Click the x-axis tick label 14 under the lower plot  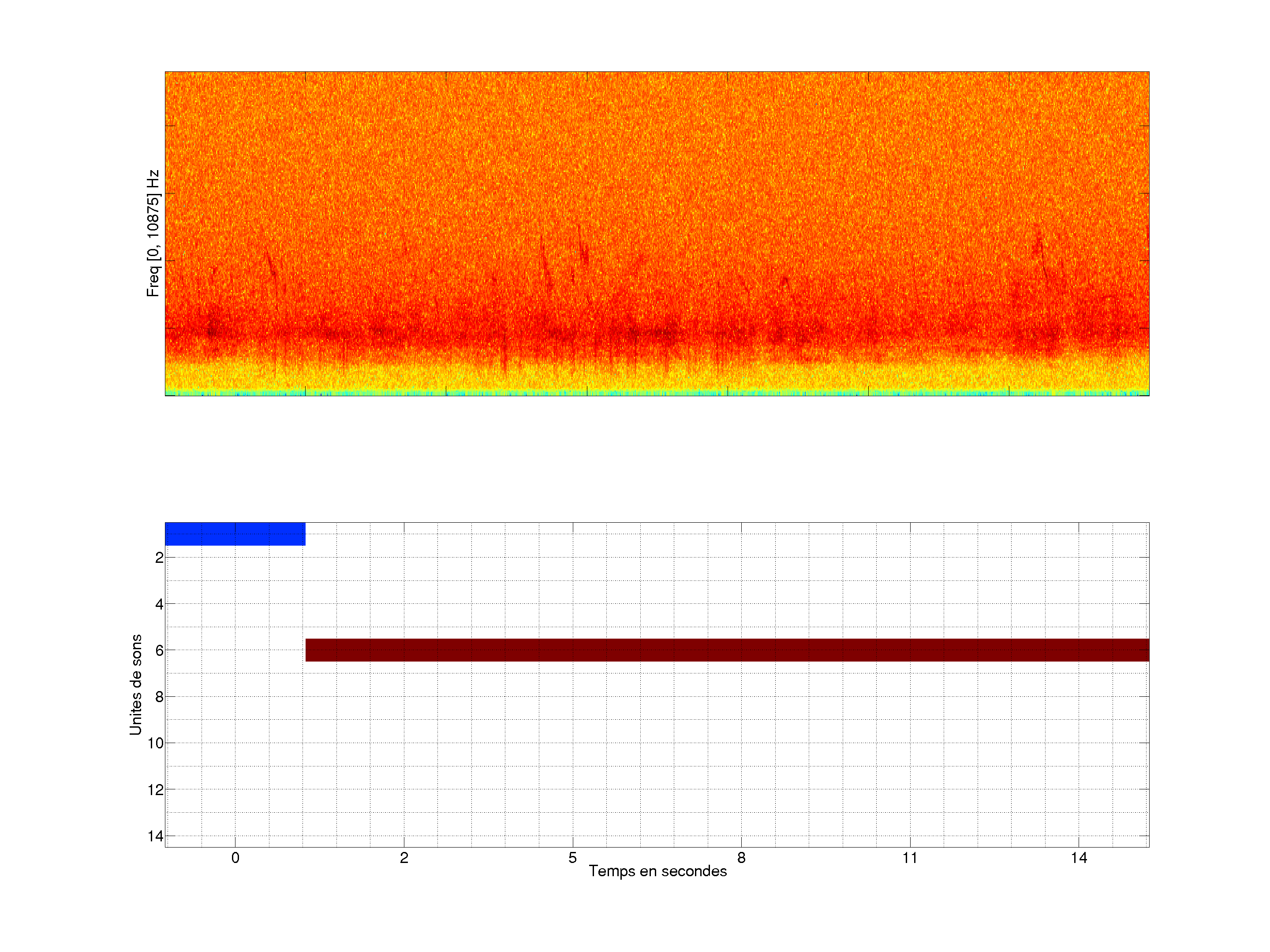(x=1079, y=858)
